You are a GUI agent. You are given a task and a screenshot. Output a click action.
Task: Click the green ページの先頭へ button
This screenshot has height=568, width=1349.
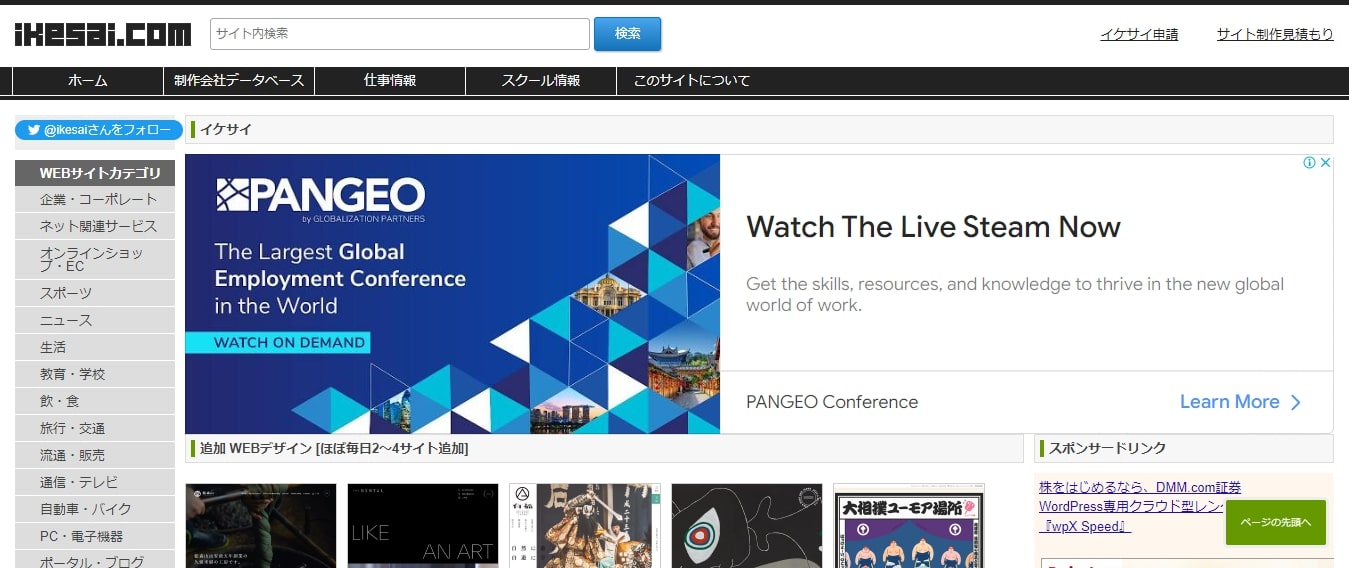[x=1275, y=522]
